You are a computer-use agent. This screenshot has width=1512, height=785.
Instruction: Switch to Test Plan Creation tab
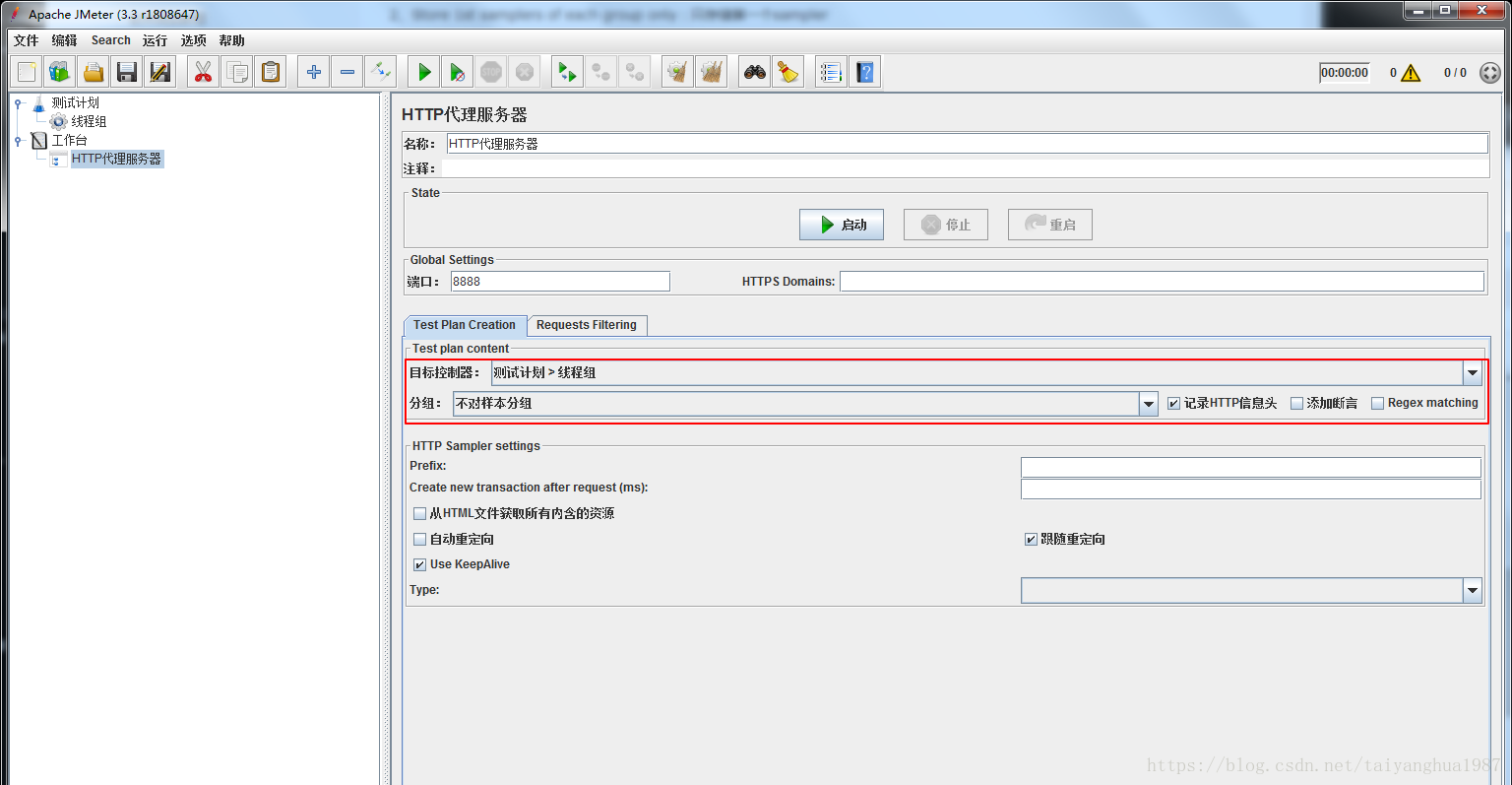click(x=465, y=325)
